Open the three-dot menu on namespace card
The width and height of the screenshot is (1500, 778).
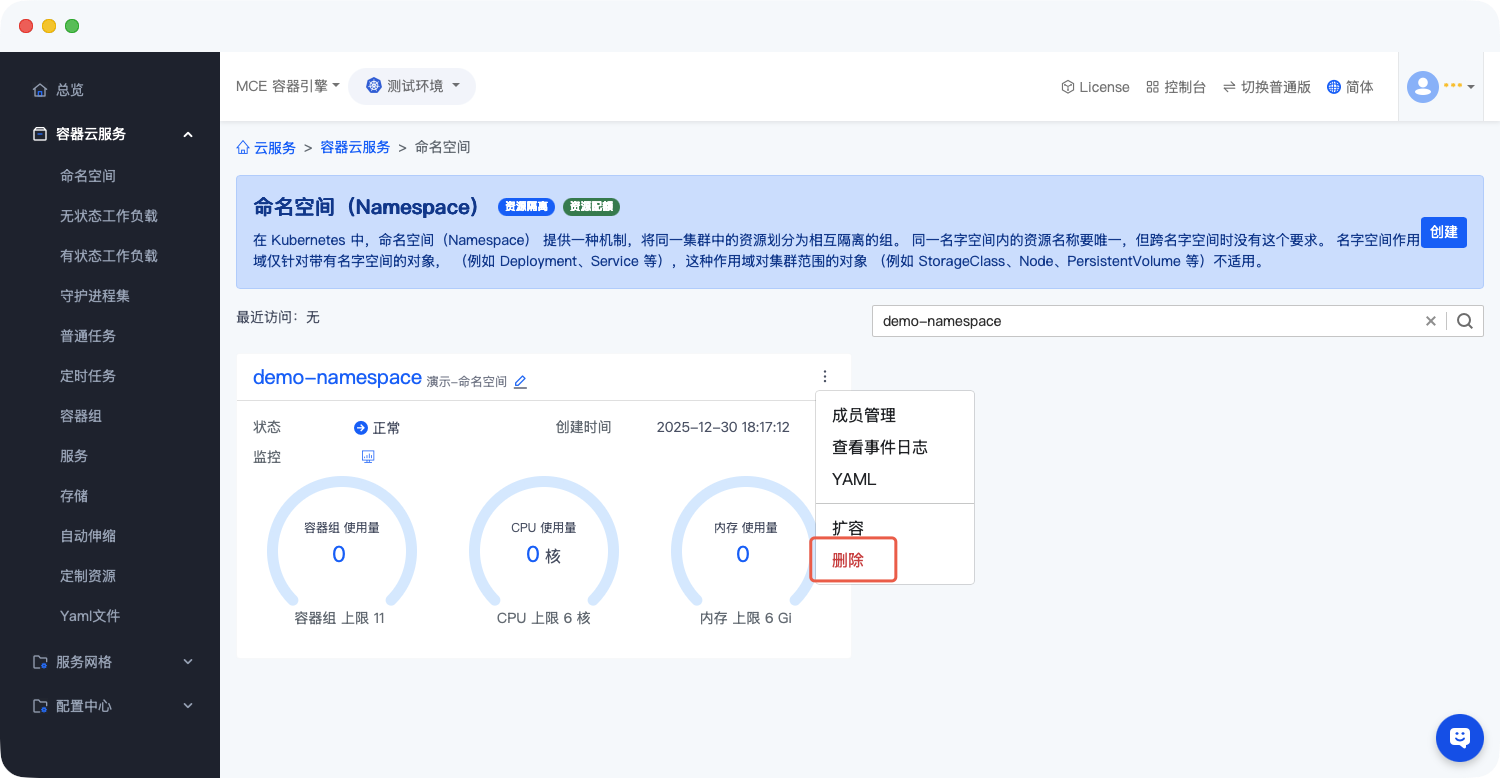click(x=825, y=377)
